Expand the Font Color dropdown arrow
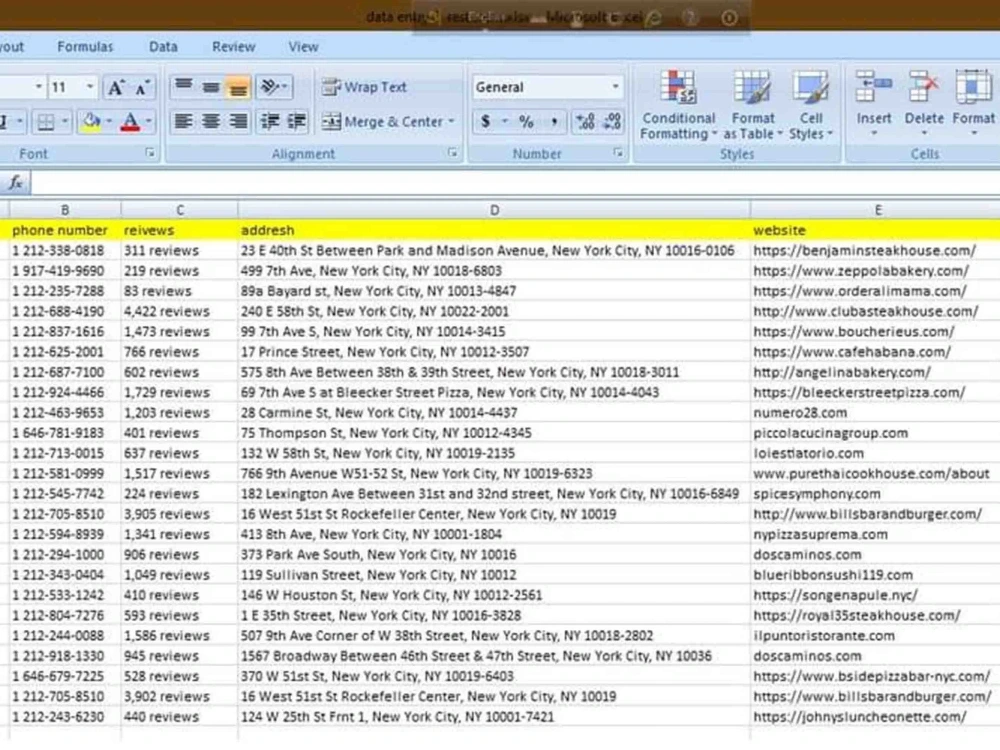The width and height of the screenshot is (1000, 750). point(149,121)
